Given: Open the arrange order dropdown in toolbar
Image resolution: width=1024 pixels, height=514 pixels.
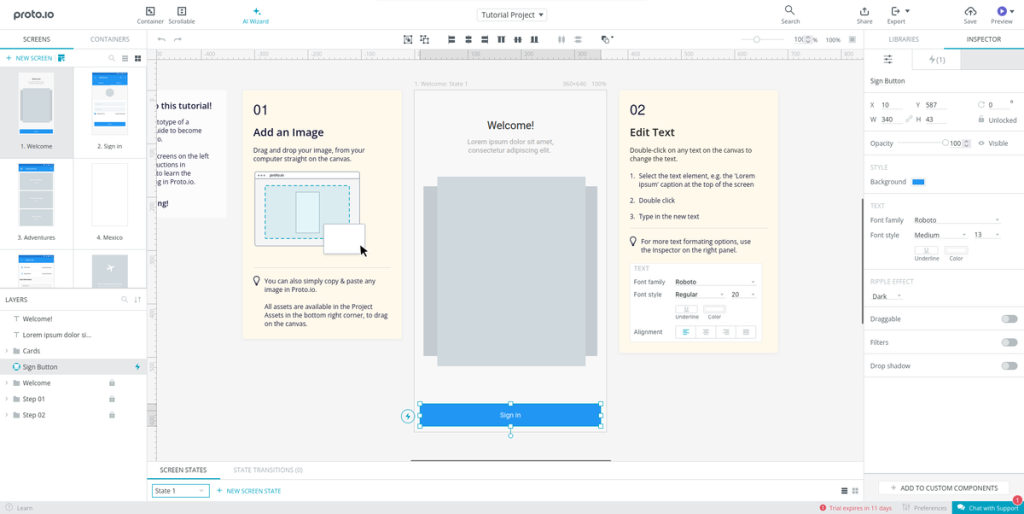Looking at the screenshot, I should point(607,40).
